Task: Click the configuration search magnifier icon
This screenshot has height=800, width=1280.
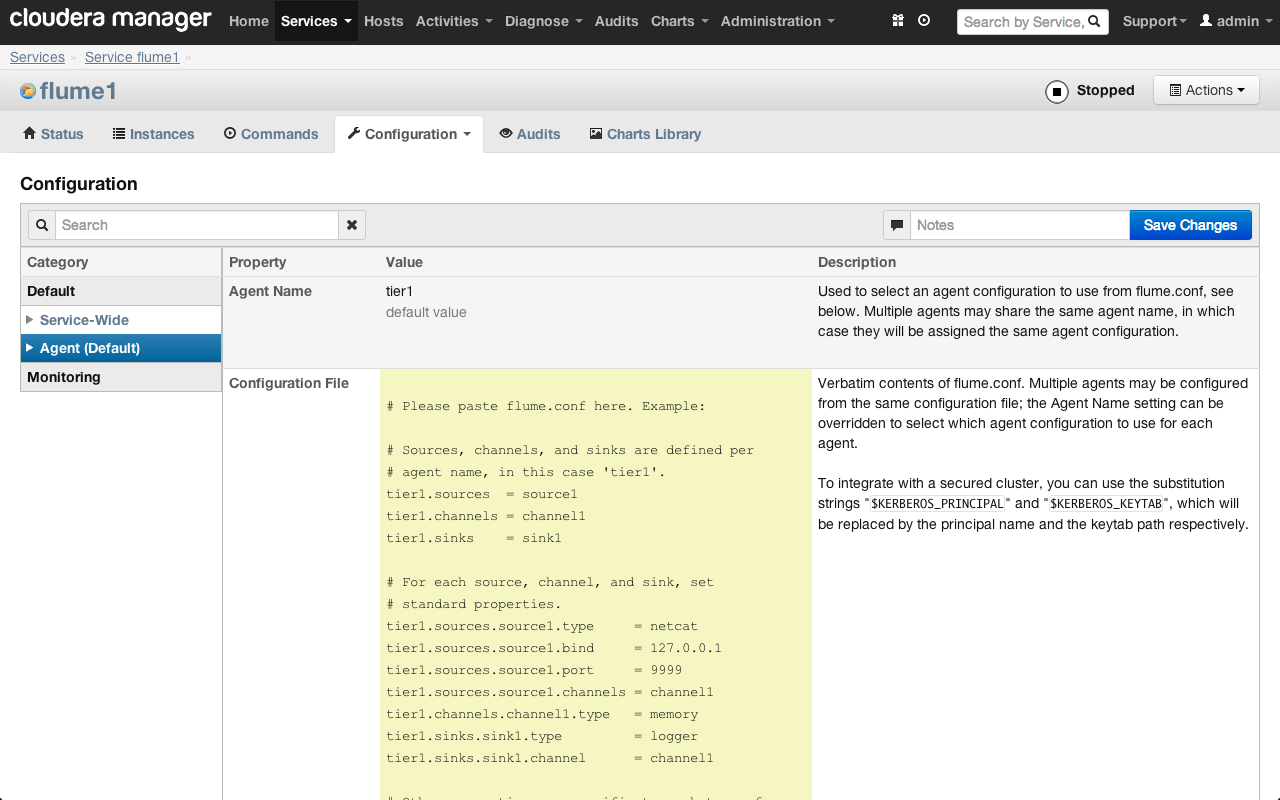Action: [x=42, y=225]
